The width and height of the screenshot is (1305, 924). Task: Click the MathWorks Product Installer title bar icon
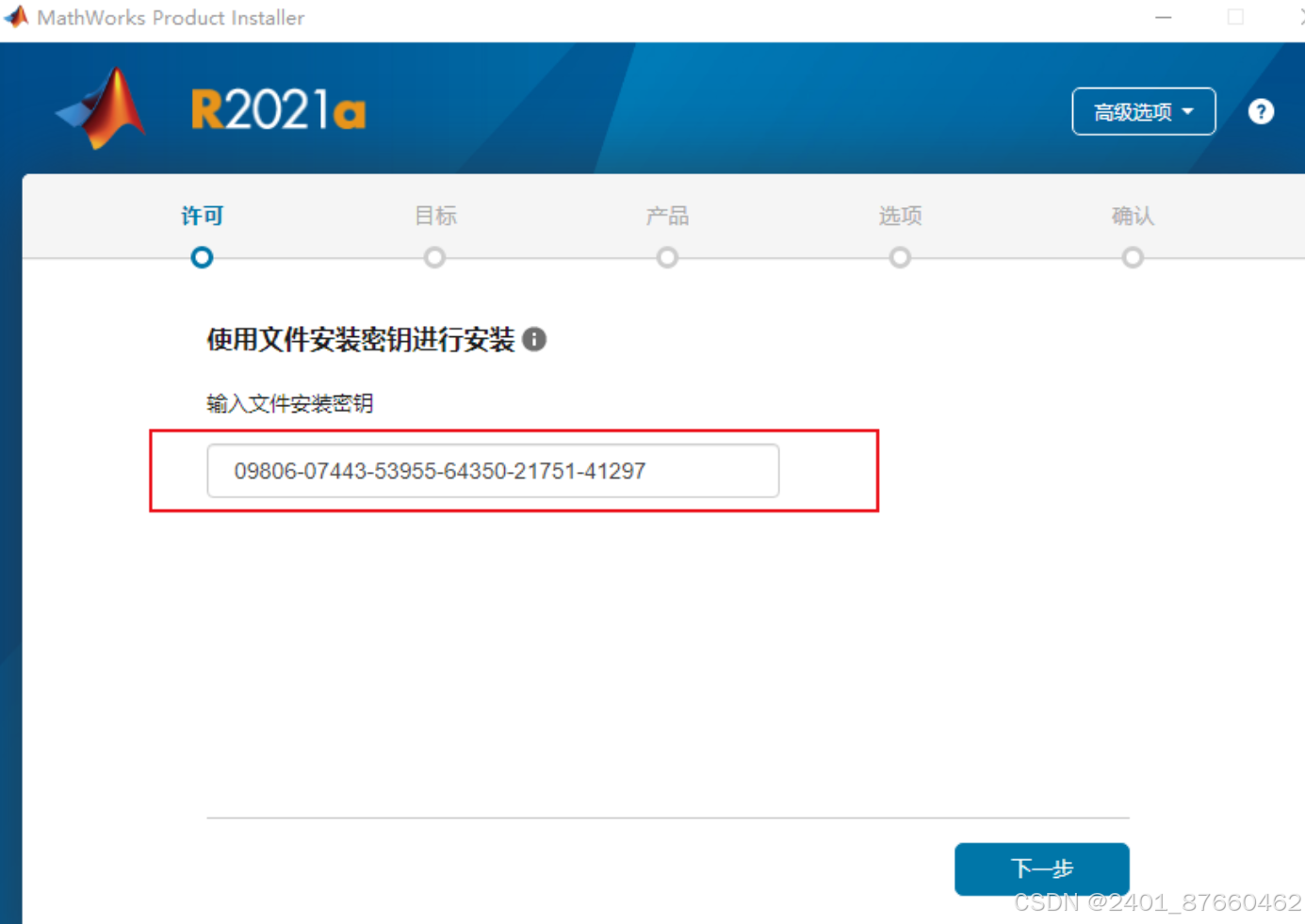pyautogui.click(x=15, y=16)
